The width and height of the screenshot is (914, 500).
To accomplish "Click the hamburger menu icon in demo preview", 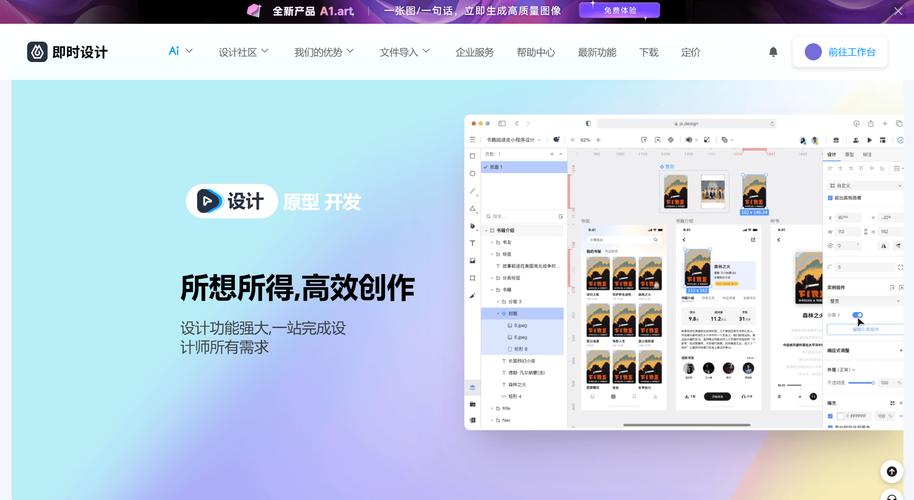I will 472,140.
